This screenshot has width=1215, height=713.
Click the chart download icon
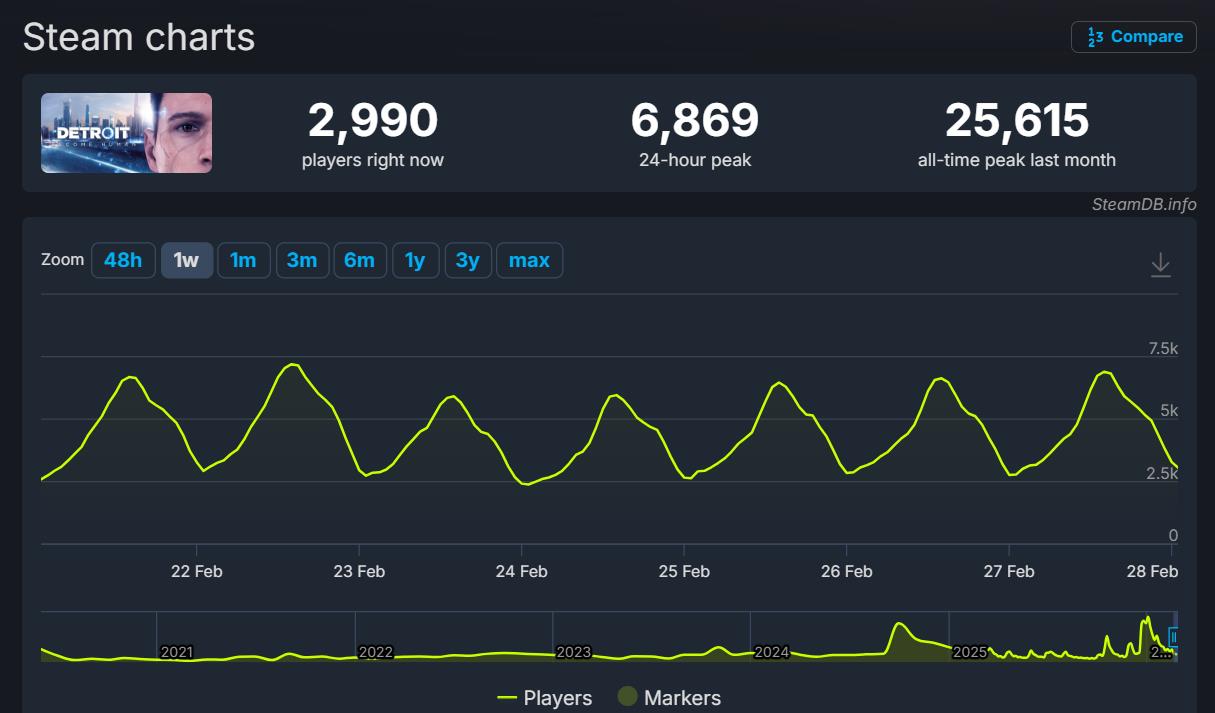[1160, 265]
